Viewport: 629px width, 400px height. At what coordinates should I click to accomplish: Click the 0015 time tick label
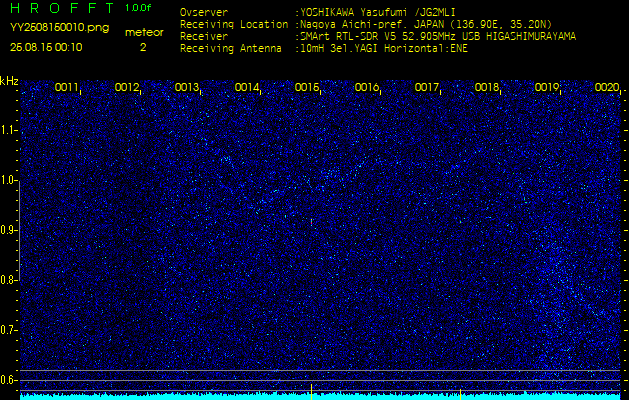[x=306, y=87]
